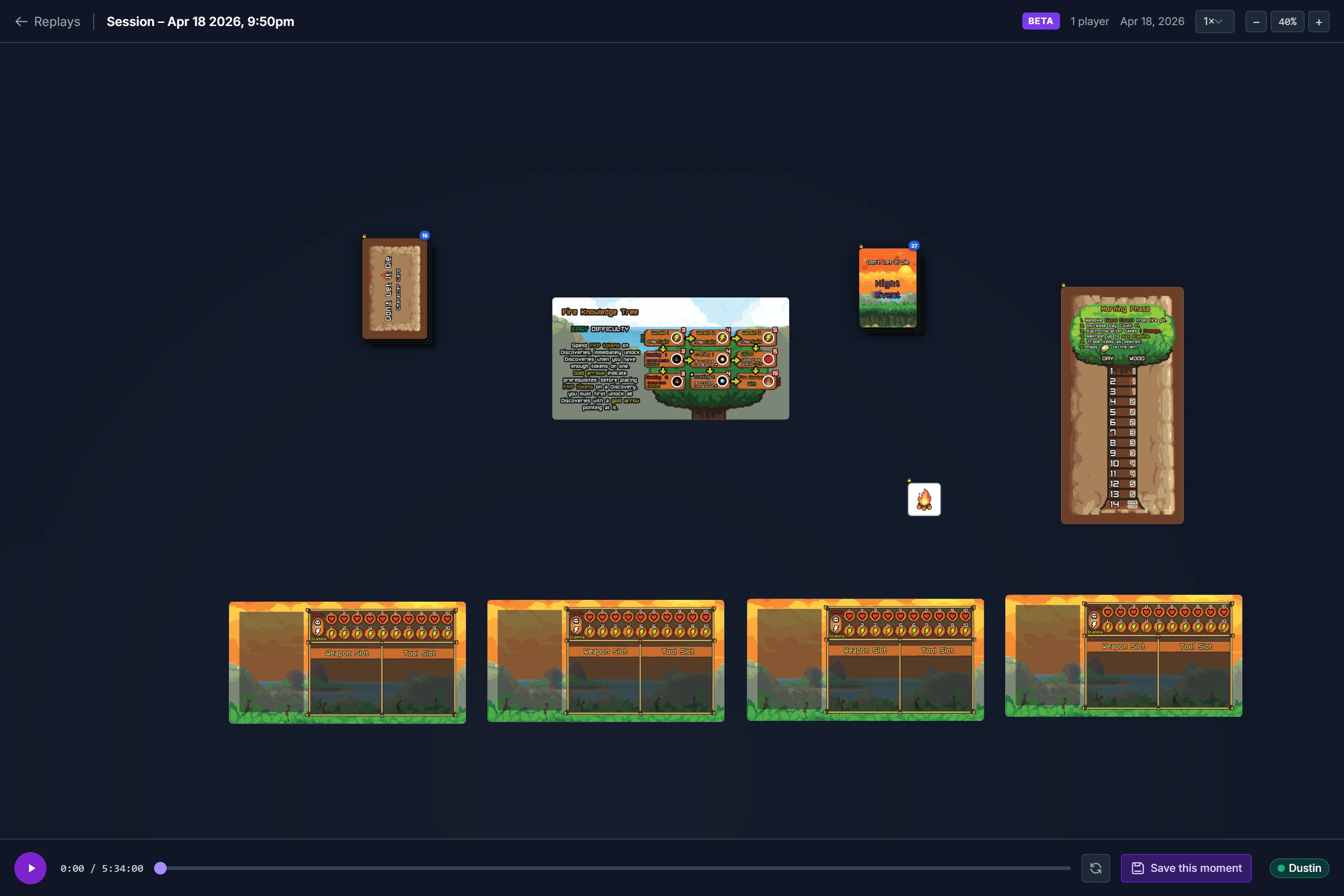Select the third player board's Weapon Slot
The height and width of the screenshot is (896, 1344).
click(x=864, y=676)
